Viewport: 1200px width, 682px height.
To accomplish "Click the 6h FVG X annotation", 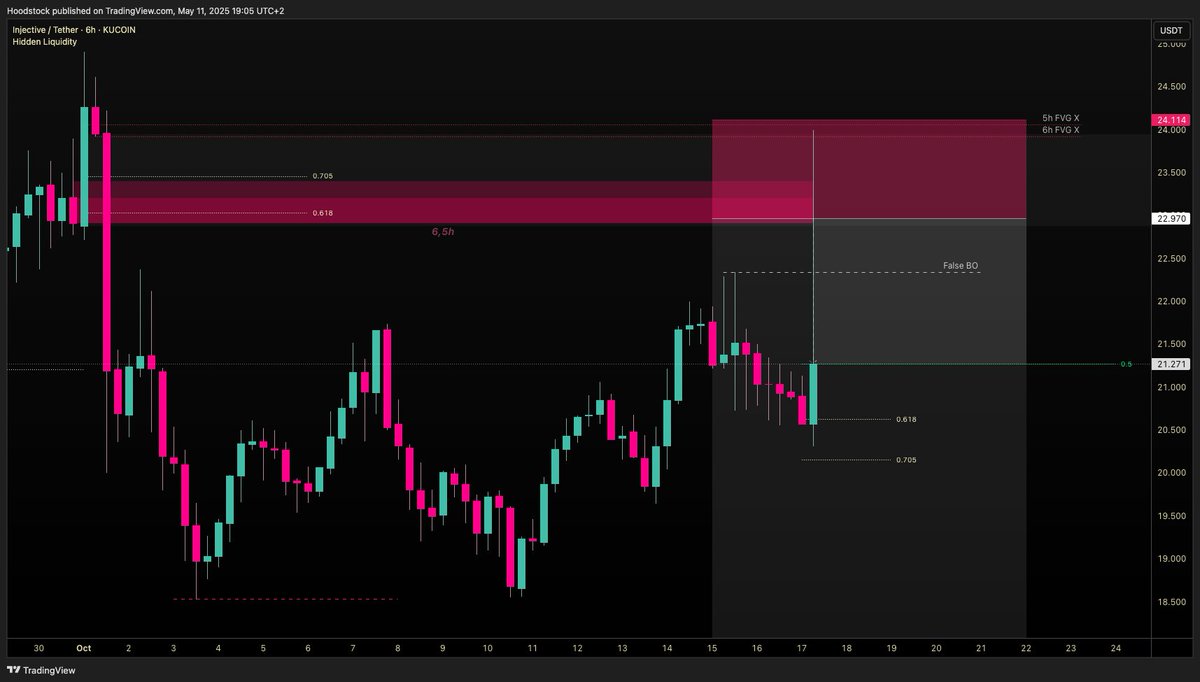I will (1060, 130).
